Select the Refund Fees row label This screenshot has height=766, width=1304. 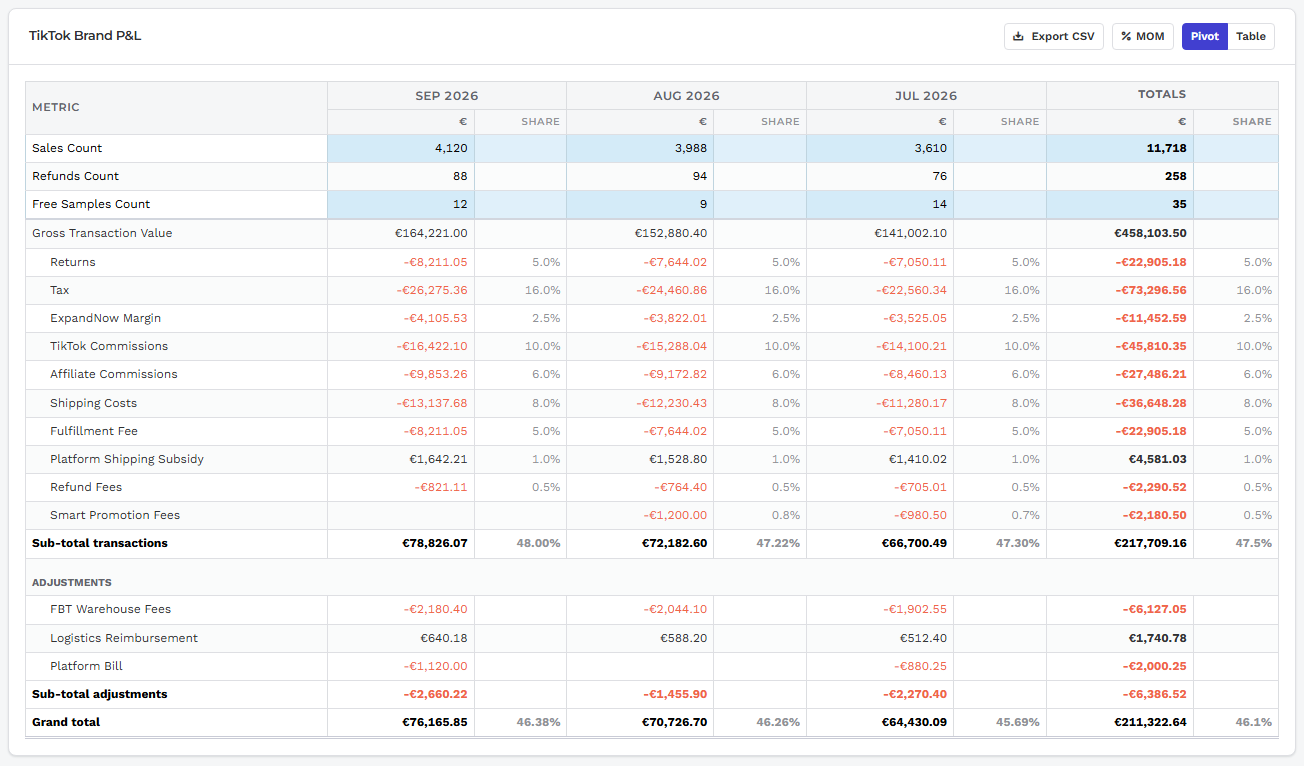86,487
